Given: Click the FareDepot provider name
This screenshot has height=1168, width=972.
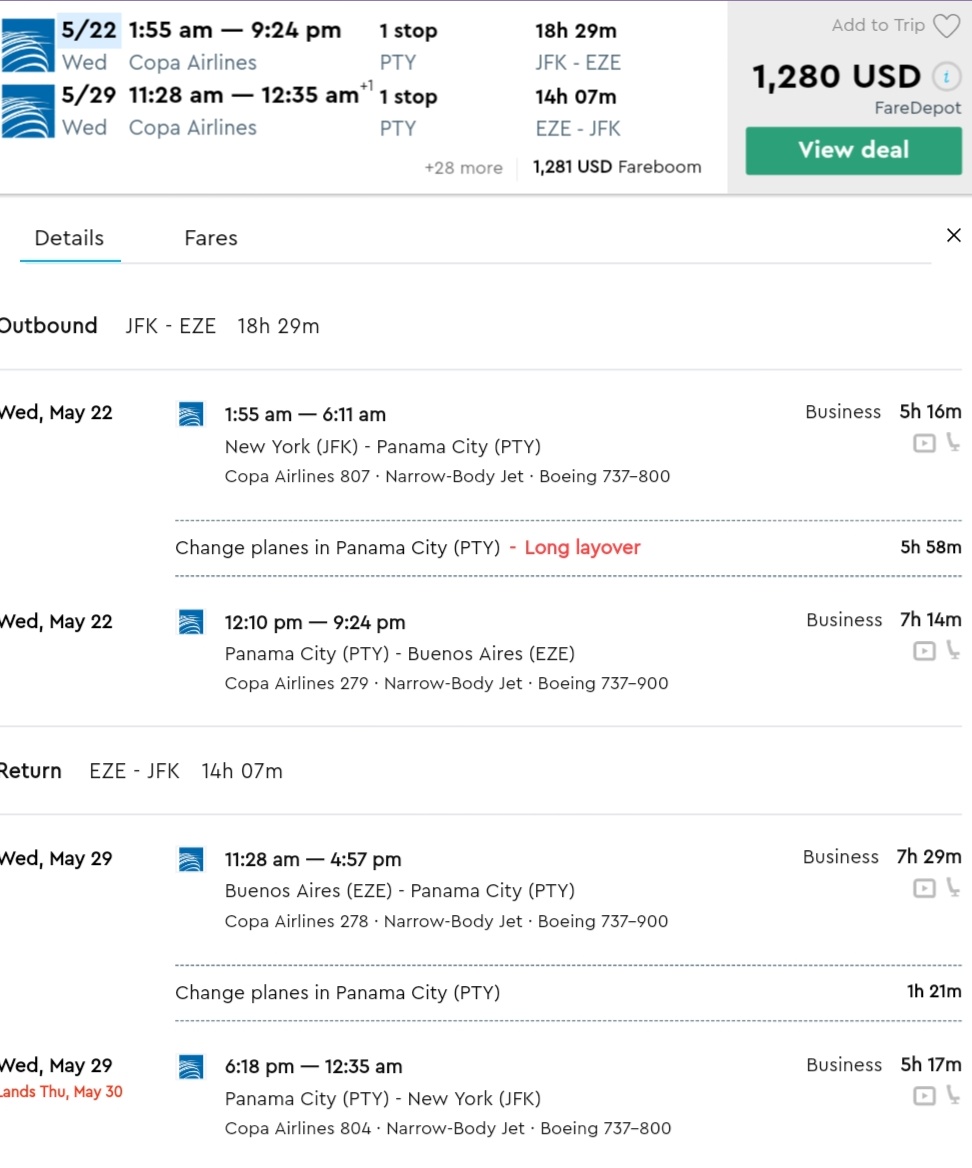Looking at the screenshot, I should coord(917,108).
